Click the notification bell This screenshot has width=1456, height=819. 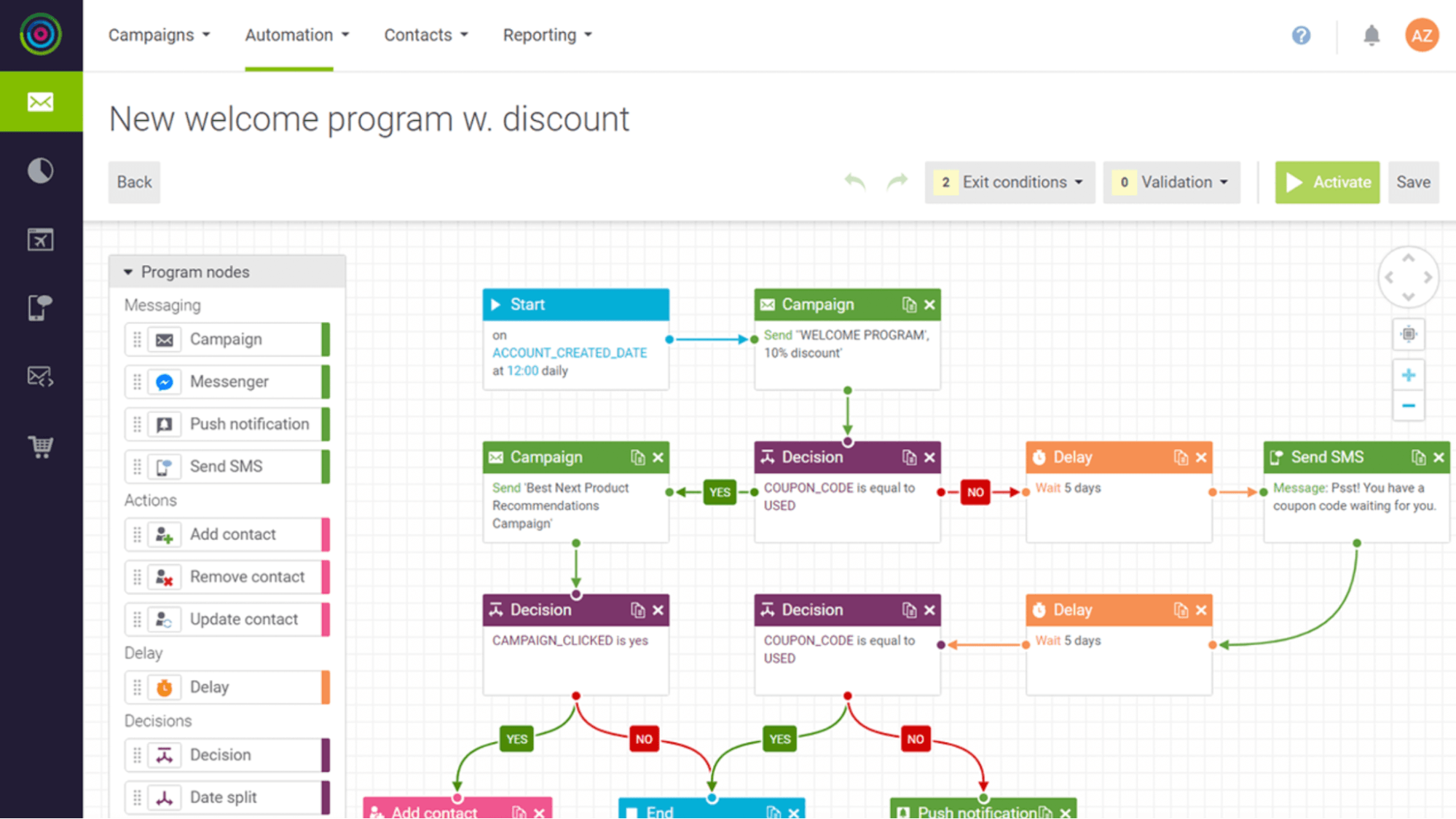(x=1372, y=35)
